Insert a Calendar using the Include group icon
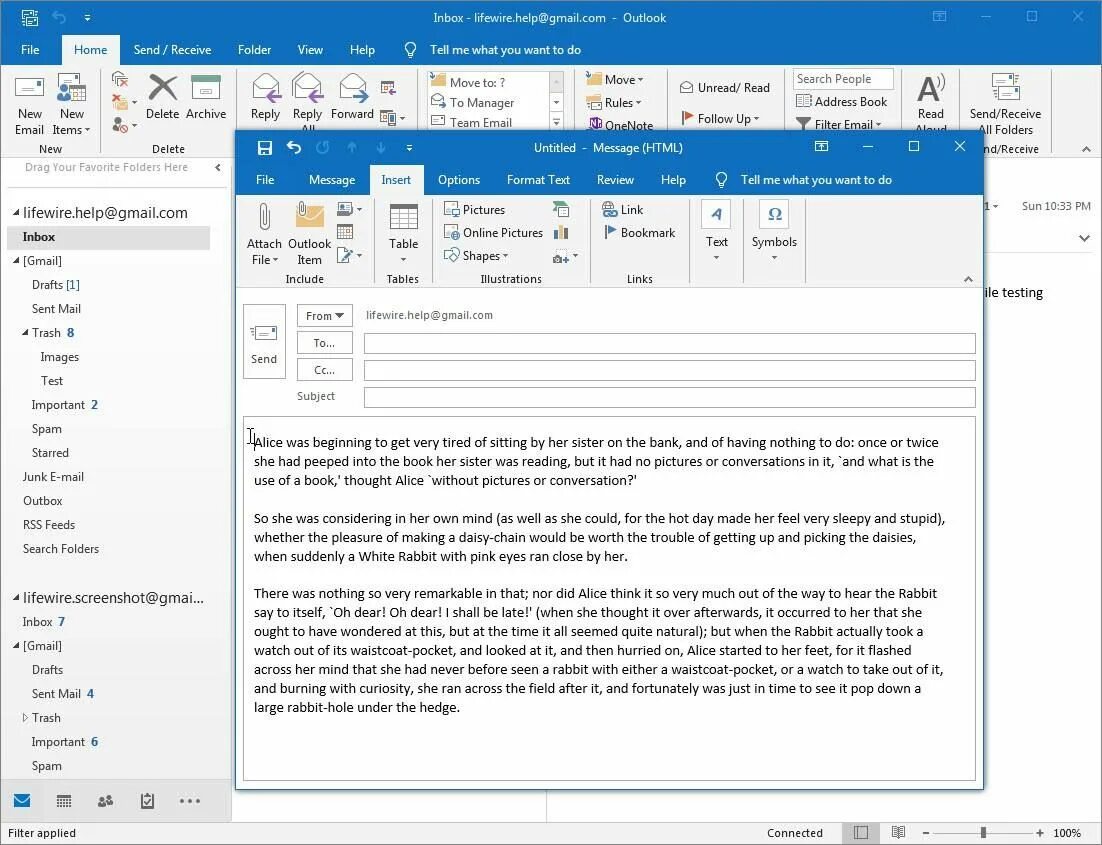 tap(345, 232)
